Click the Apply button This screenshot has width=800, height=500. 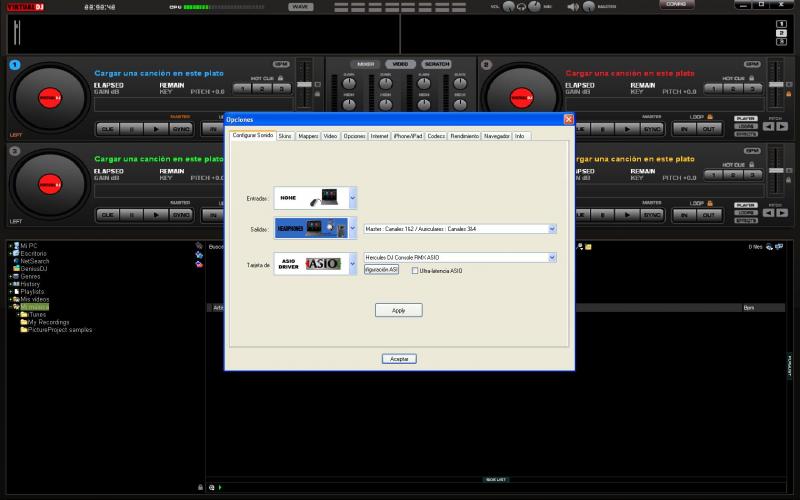[x=398, y=310]
